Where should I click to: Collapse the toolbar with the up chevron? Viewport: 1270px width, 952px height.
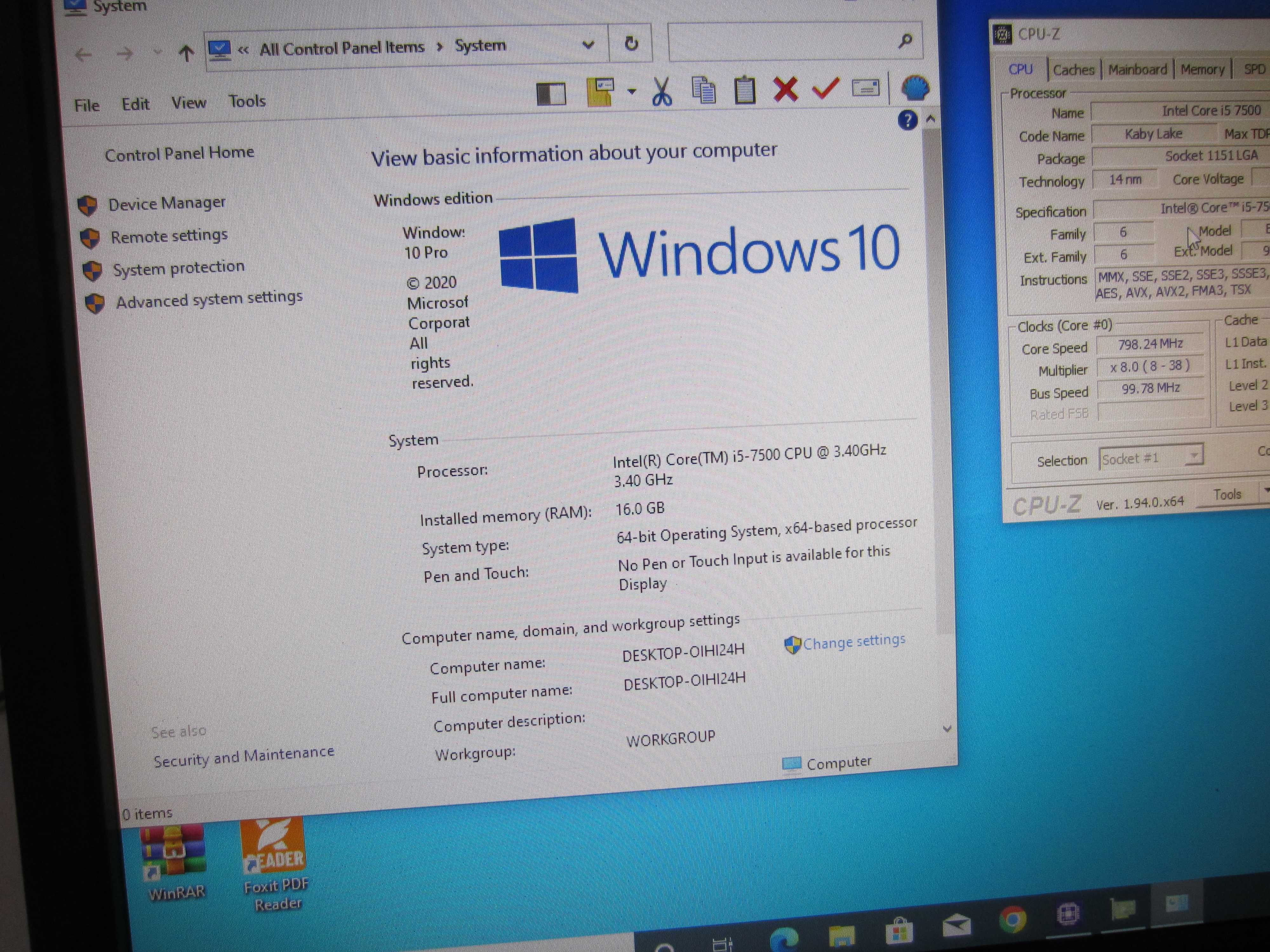tap(931, 119)
